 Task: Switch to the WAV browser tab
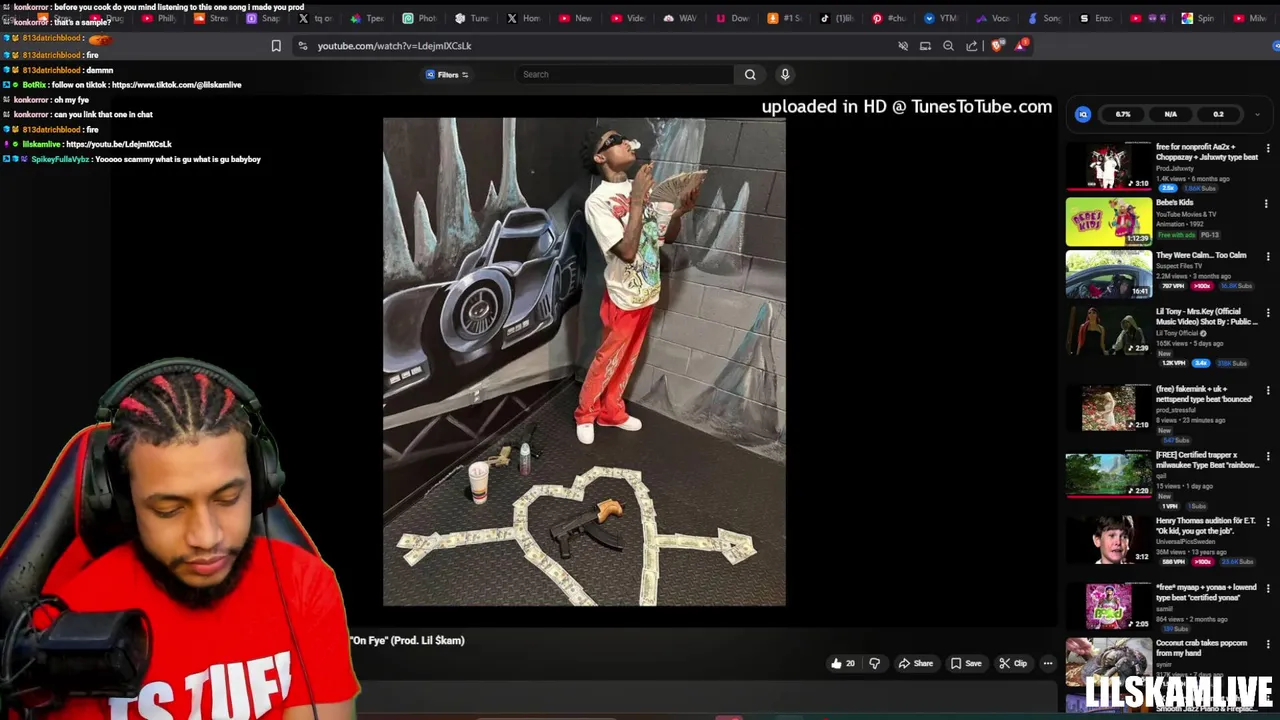coord(680,18)
